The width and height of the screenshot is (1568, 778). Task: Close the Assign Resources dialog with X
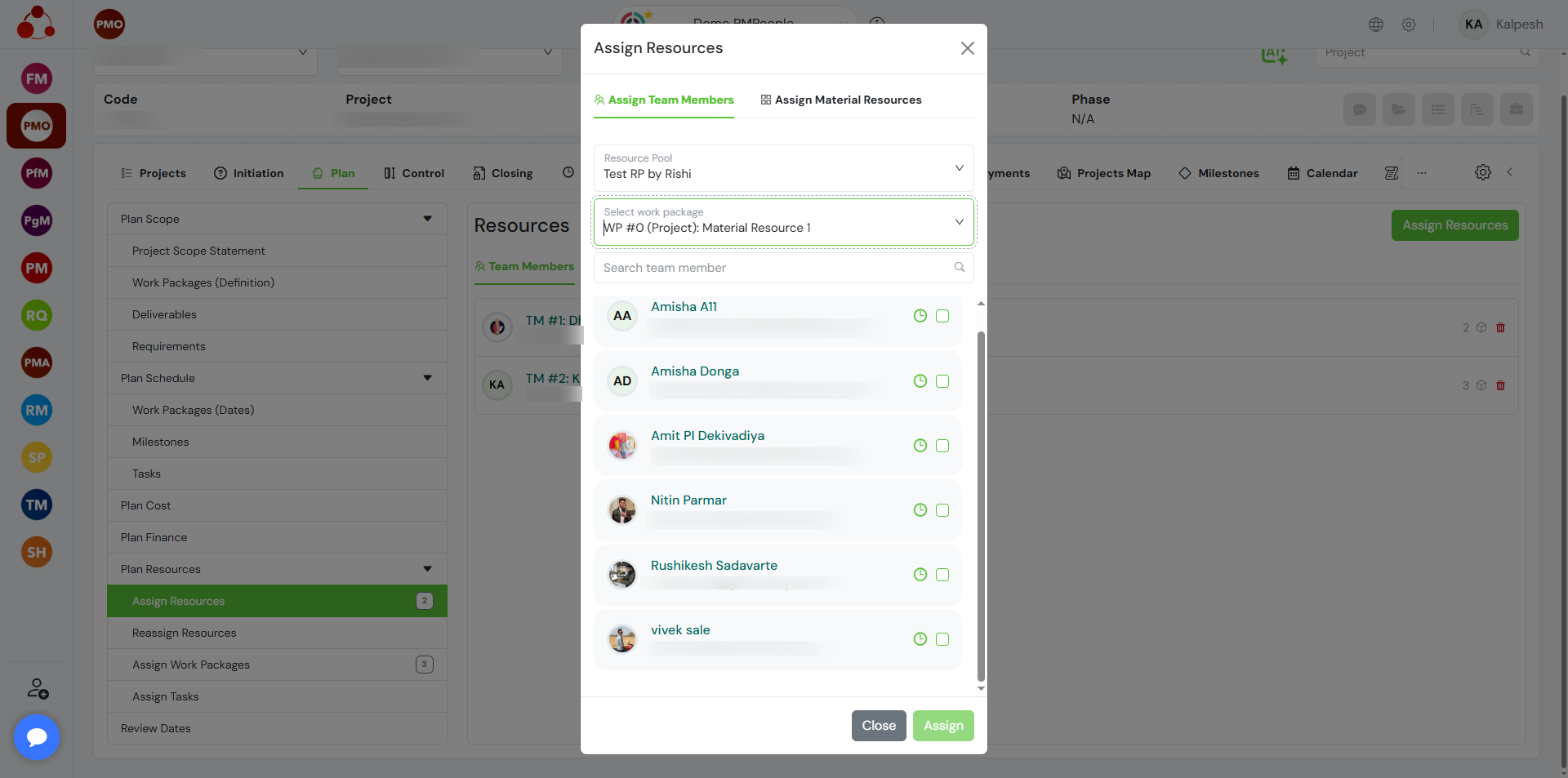968,48
